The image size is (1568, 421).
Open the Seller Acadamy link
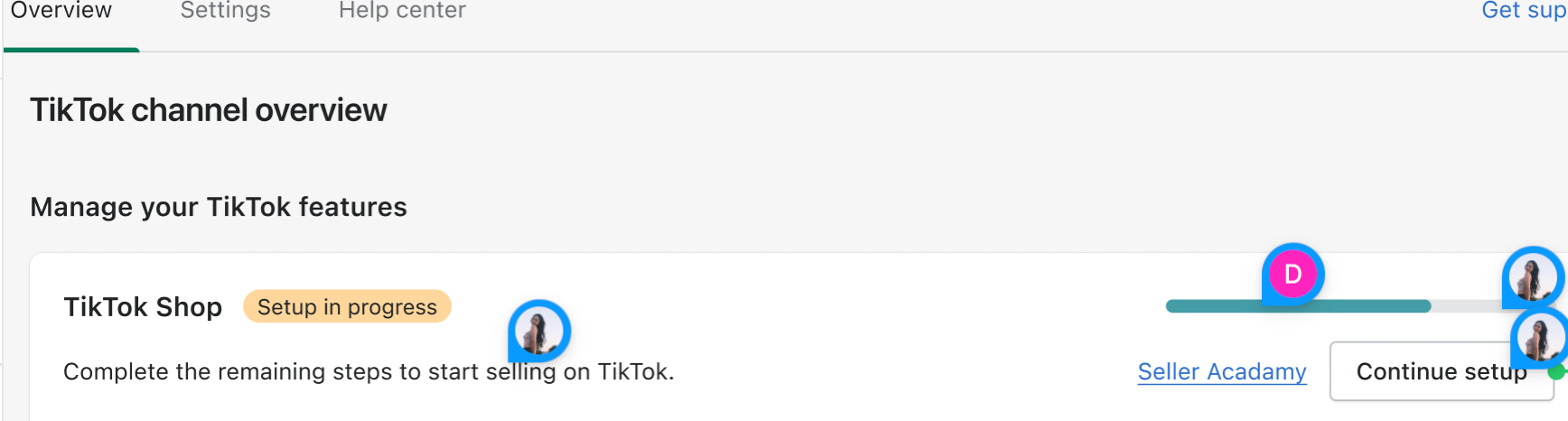(x=1221, y=371)
